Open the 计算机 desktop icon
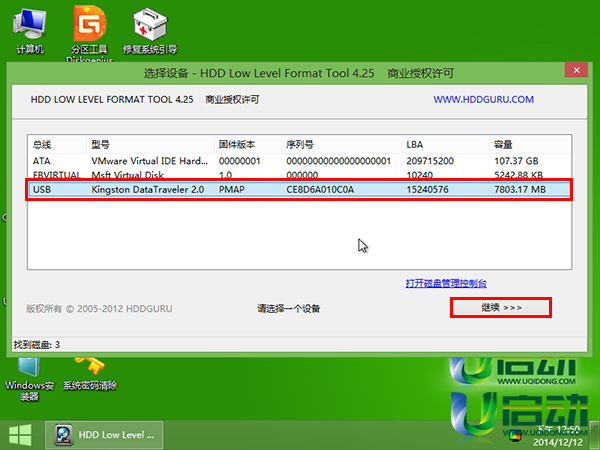 (29, 31)
